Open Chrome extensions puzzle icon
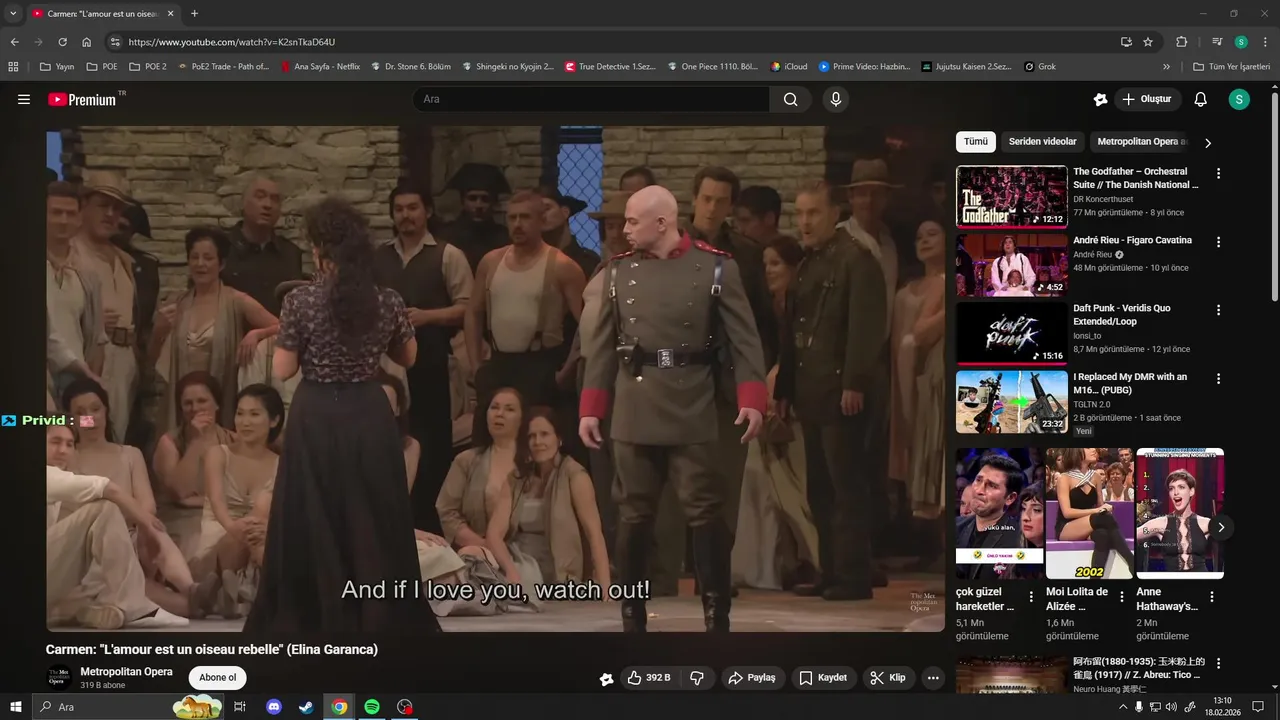Screen dimensions: 1280x720 pyautogui.click(x=1181, y=42)
